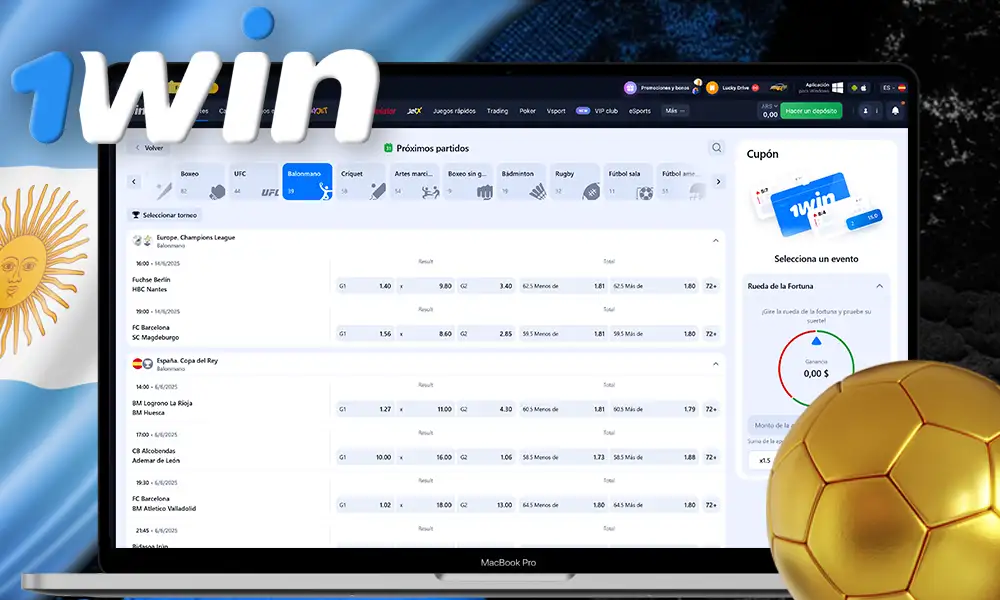
Task: Select G1 odds 1.40 for Fuchse Berlin
Action: (365, 286)
